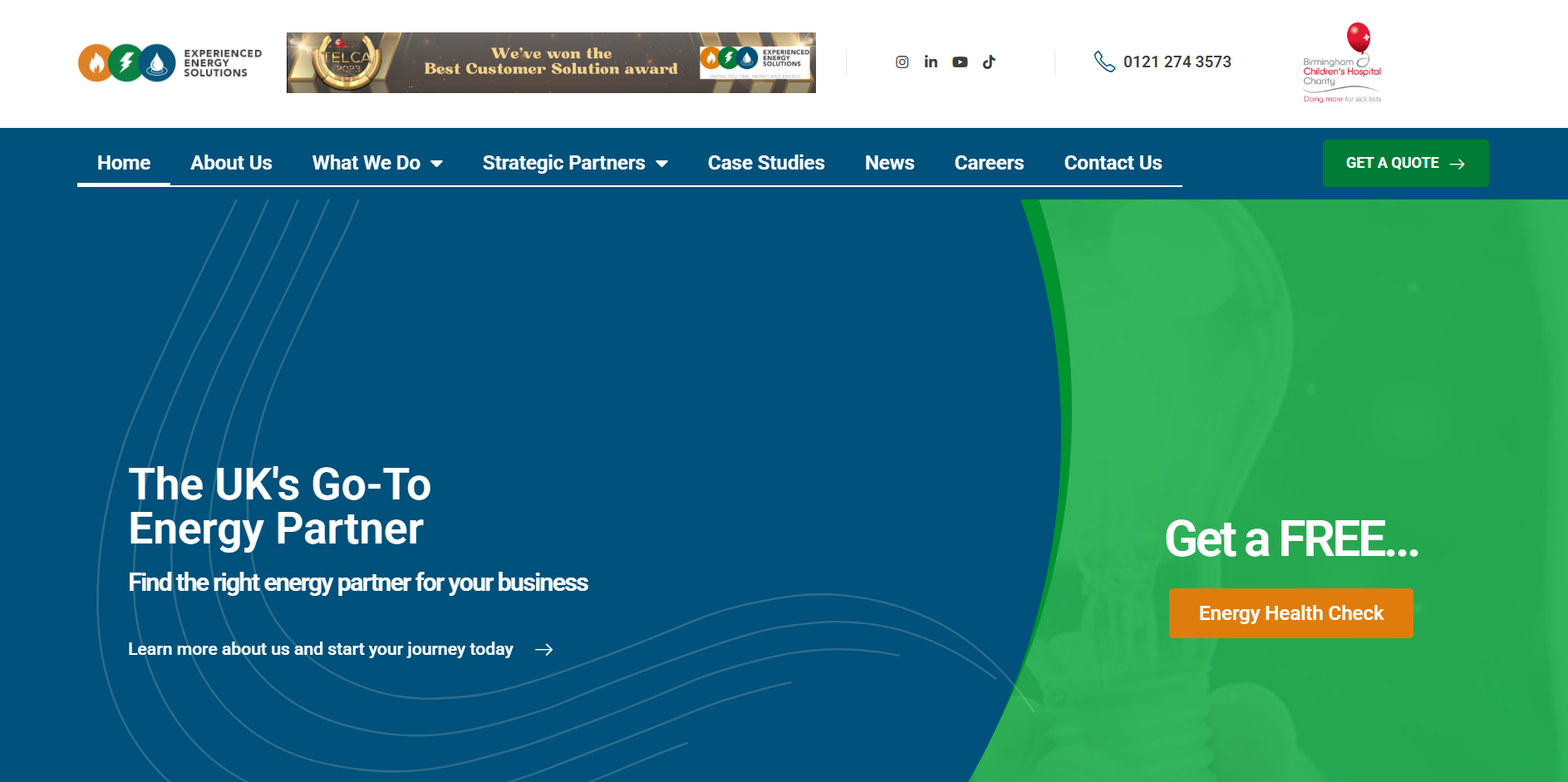
Task: Open the About Us navigation item
Action: pos(231,163)
